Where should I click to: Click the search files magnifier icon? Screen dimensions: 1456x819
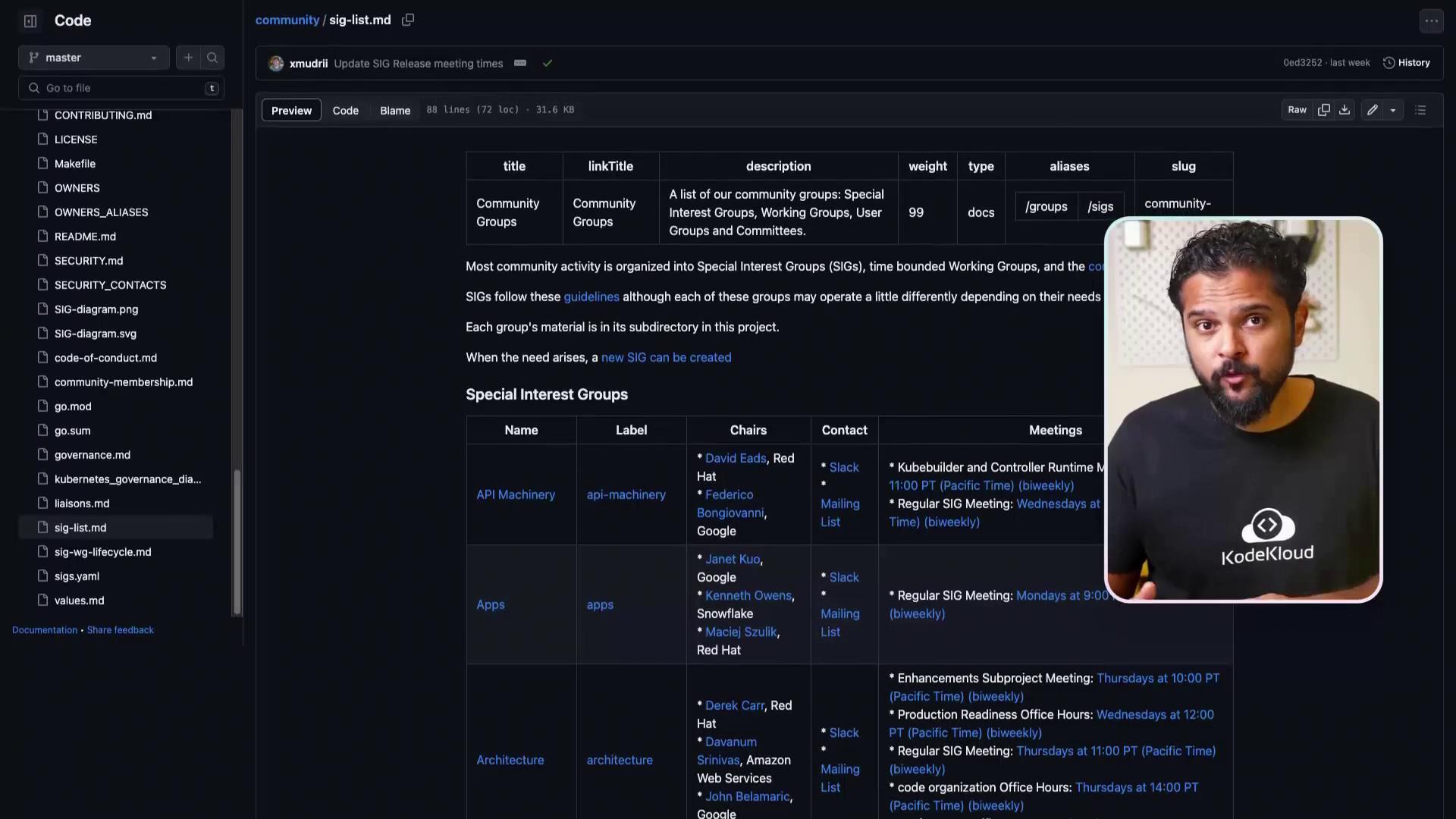pyautogui.click(x=212, y=58)
